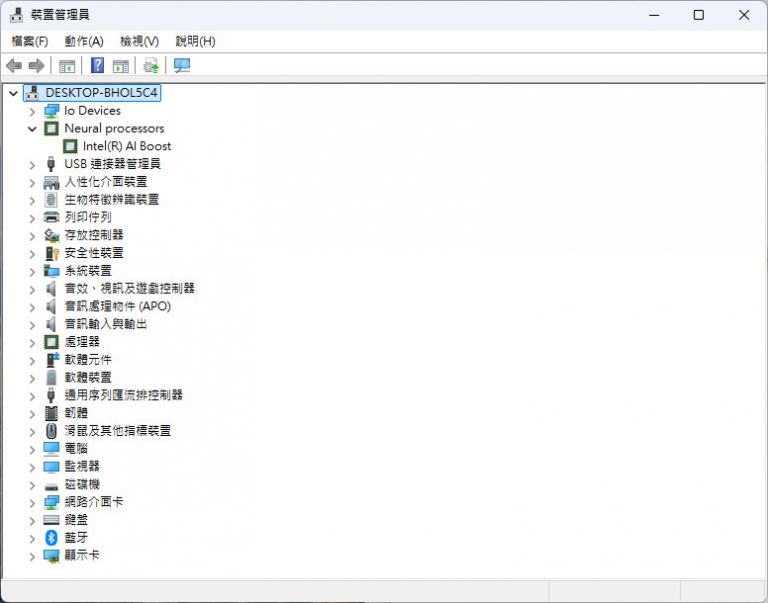768x603 pixels.
Task: Expand the 音訊輸入與輸出 category
Action: (x=32, y=325)
